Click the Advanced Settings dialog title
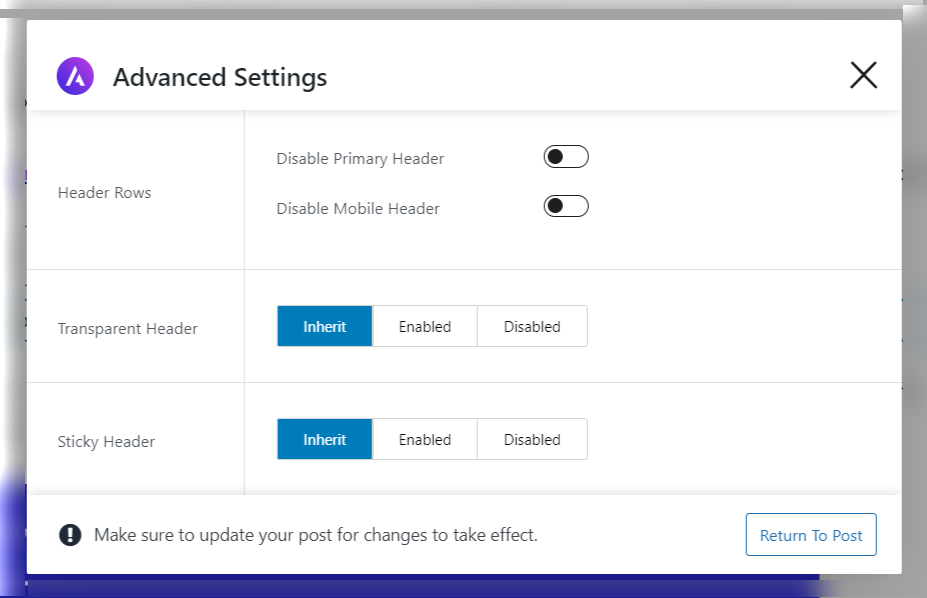Image resolution: width=927 pixels, height=598 pixels. (x=220, y=76)
